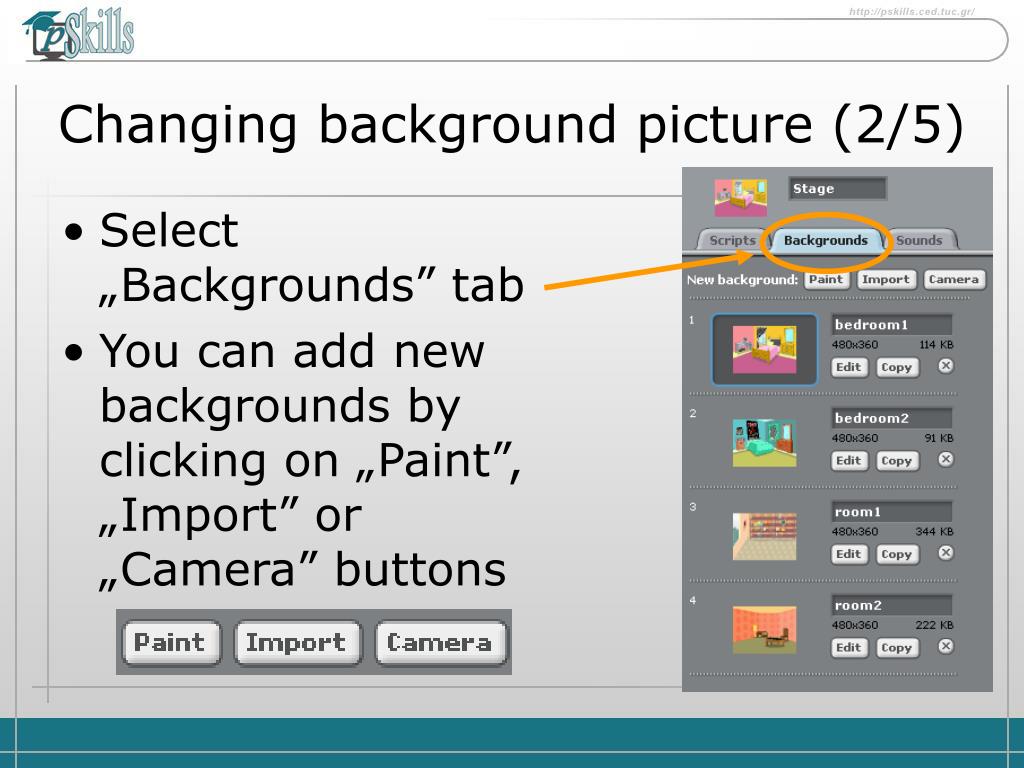Click the room2 name field
The width and height of the screenshot is (1024, 768).
pyautogui.click(x=891, y=605)
